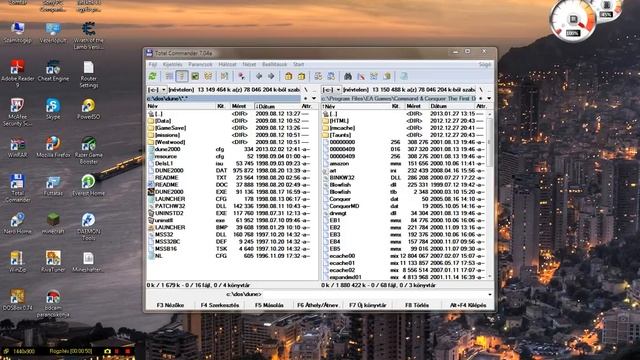Select the RivaTuner desktop icon
Screen dimensions: 640x360
point(53,262)
